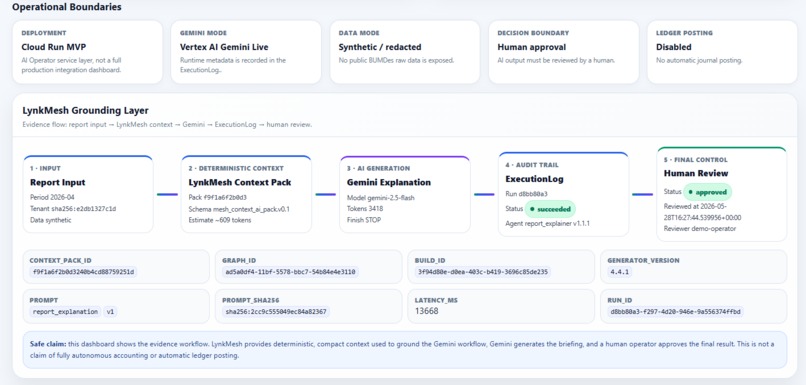Click the 'Data synthetic' line
The width and height of the screenshot is (806, 385).
51,220
